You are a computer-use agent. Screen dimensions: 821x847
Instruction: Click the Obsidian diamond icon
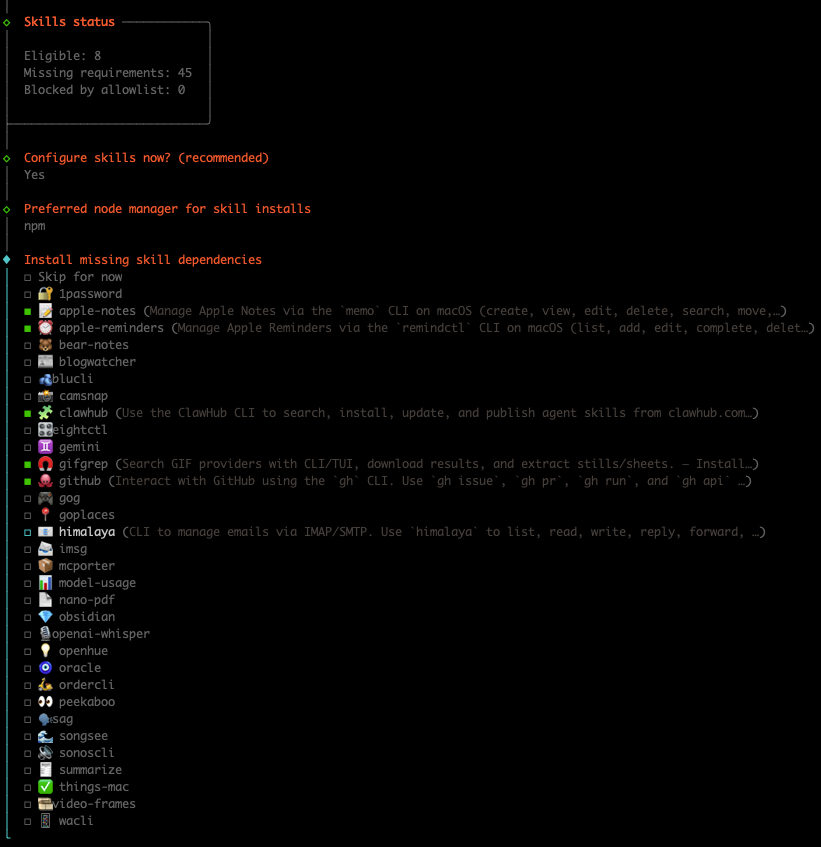click(x=45, y=616)
